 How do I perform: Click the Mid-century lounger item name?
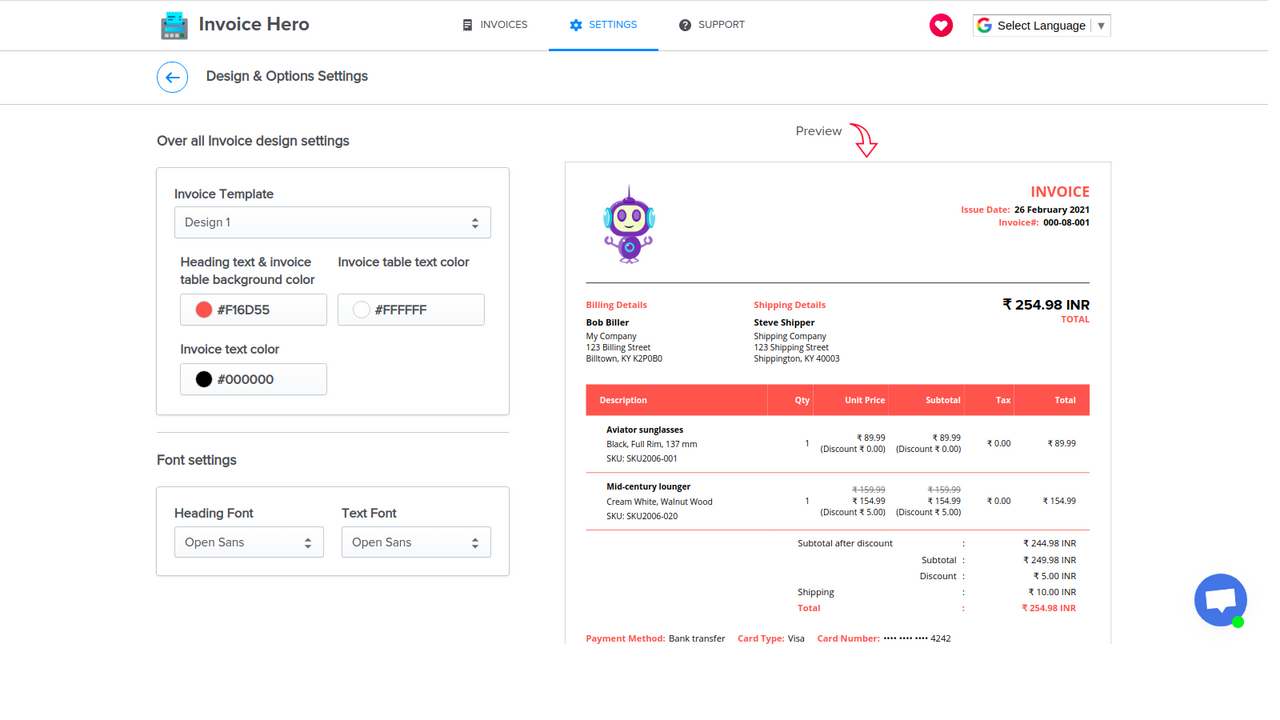point(648,487)
